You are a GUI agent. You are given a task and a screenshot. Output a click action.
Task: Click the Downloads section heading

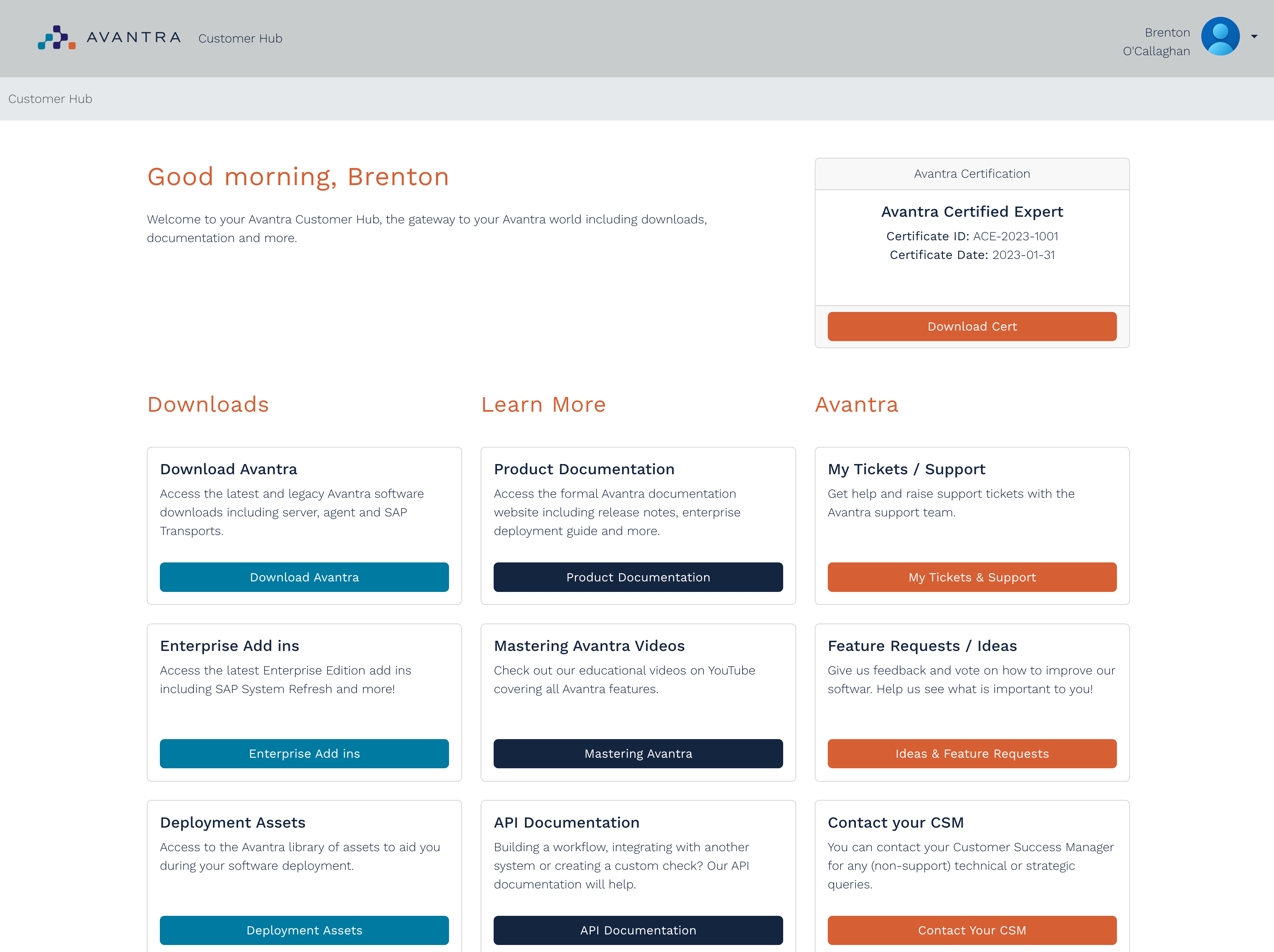pyautogui.click(x=208, y=404)
